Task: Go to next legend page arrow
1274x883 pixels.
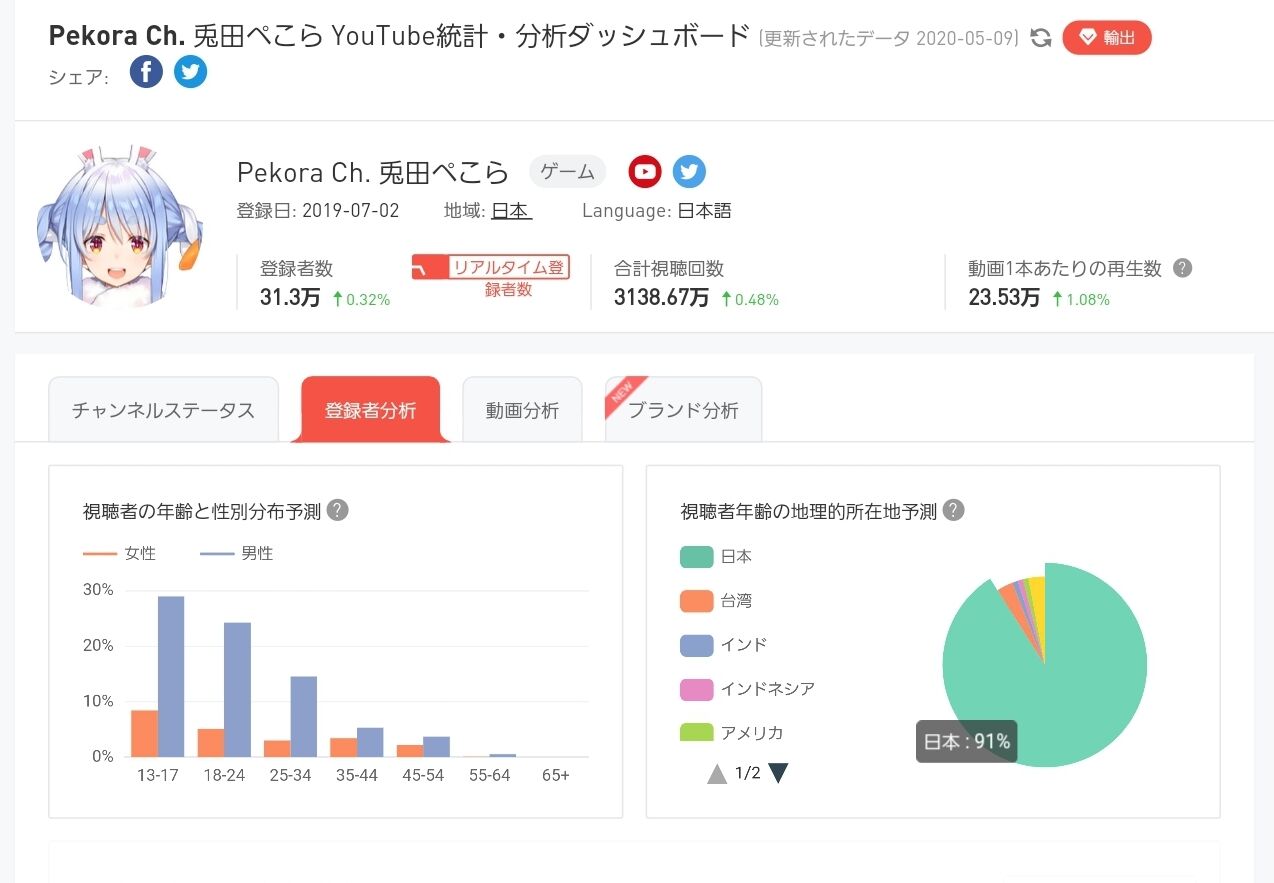Action: click(x=778, y=773)
